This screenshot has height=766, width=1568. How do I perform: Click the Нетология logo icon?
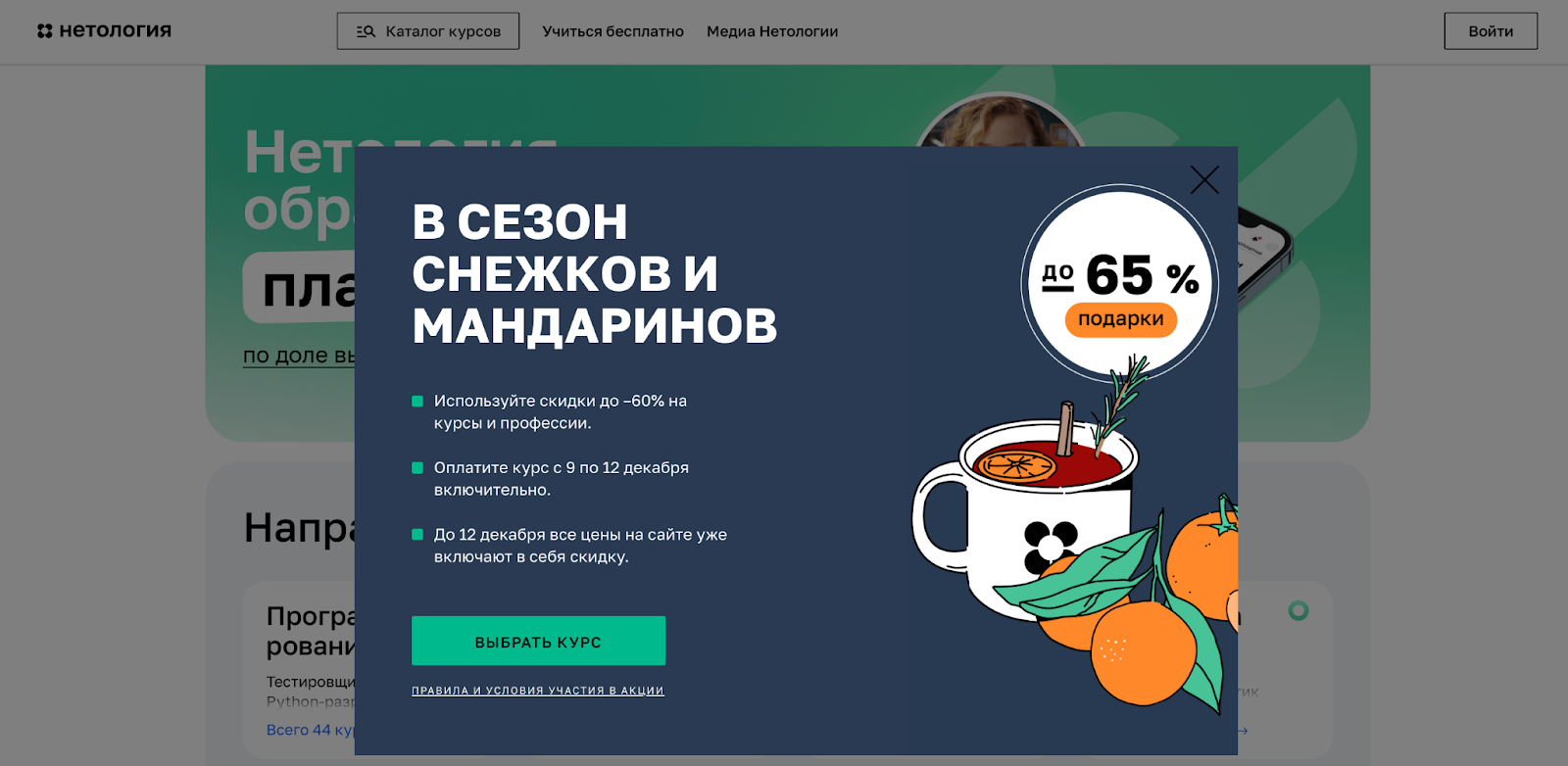45,31
